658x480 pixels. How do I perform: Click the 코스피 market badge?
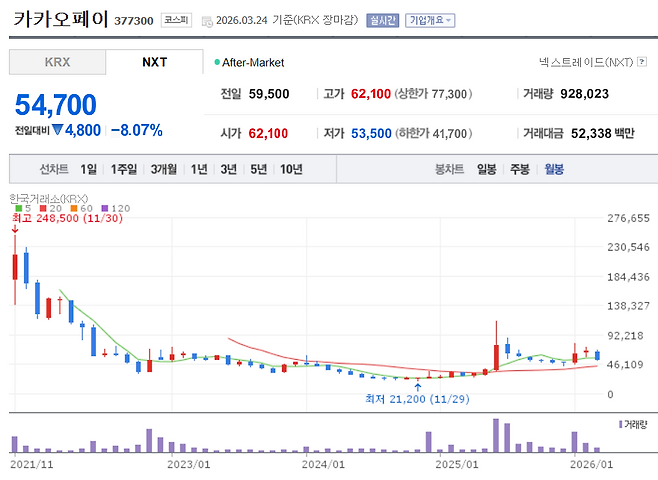(175, 20)
